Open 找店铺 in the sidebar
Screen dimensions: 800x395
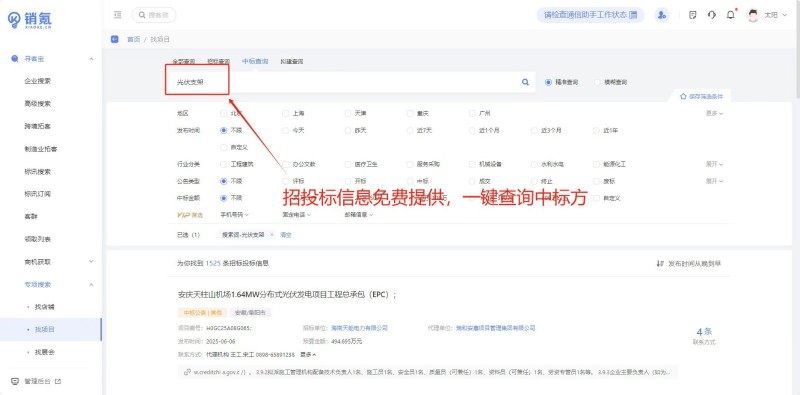point(44,307)
